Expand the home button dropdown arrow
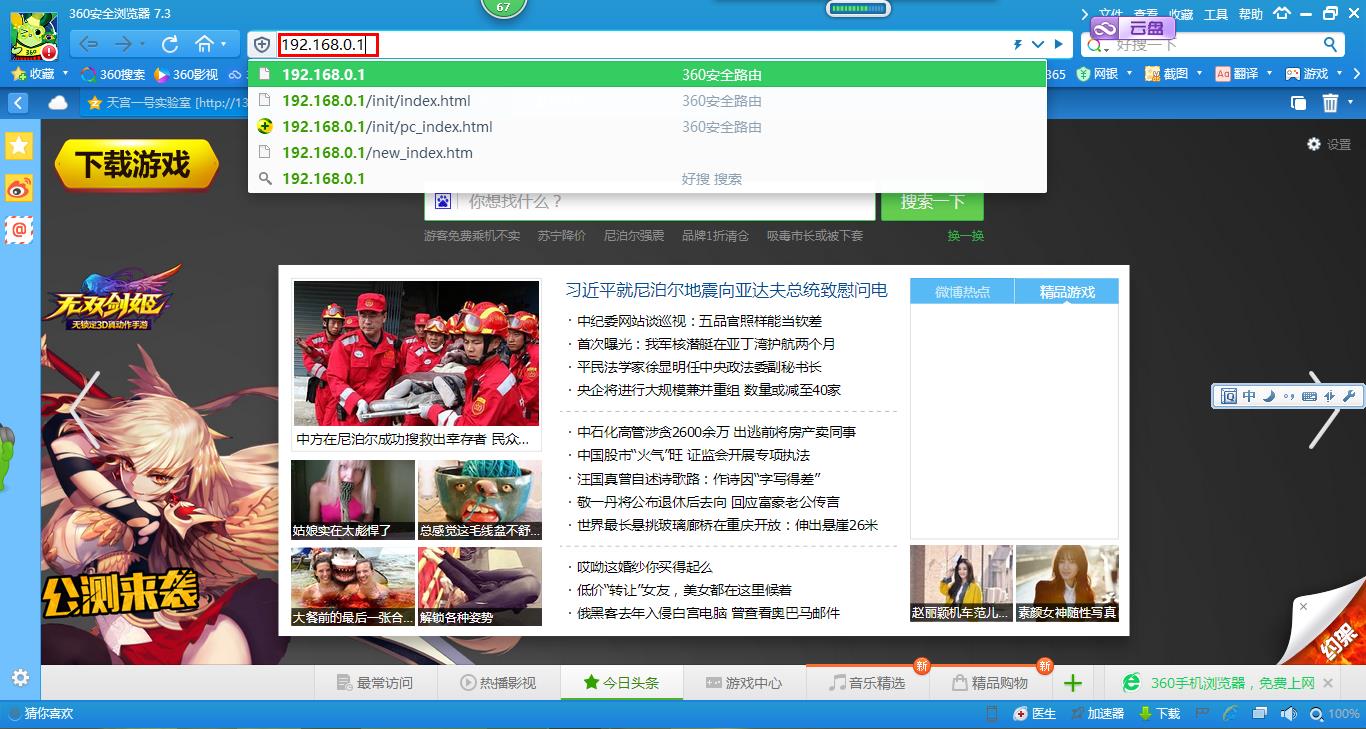1366x729 pixels. (x=225, y=44)
